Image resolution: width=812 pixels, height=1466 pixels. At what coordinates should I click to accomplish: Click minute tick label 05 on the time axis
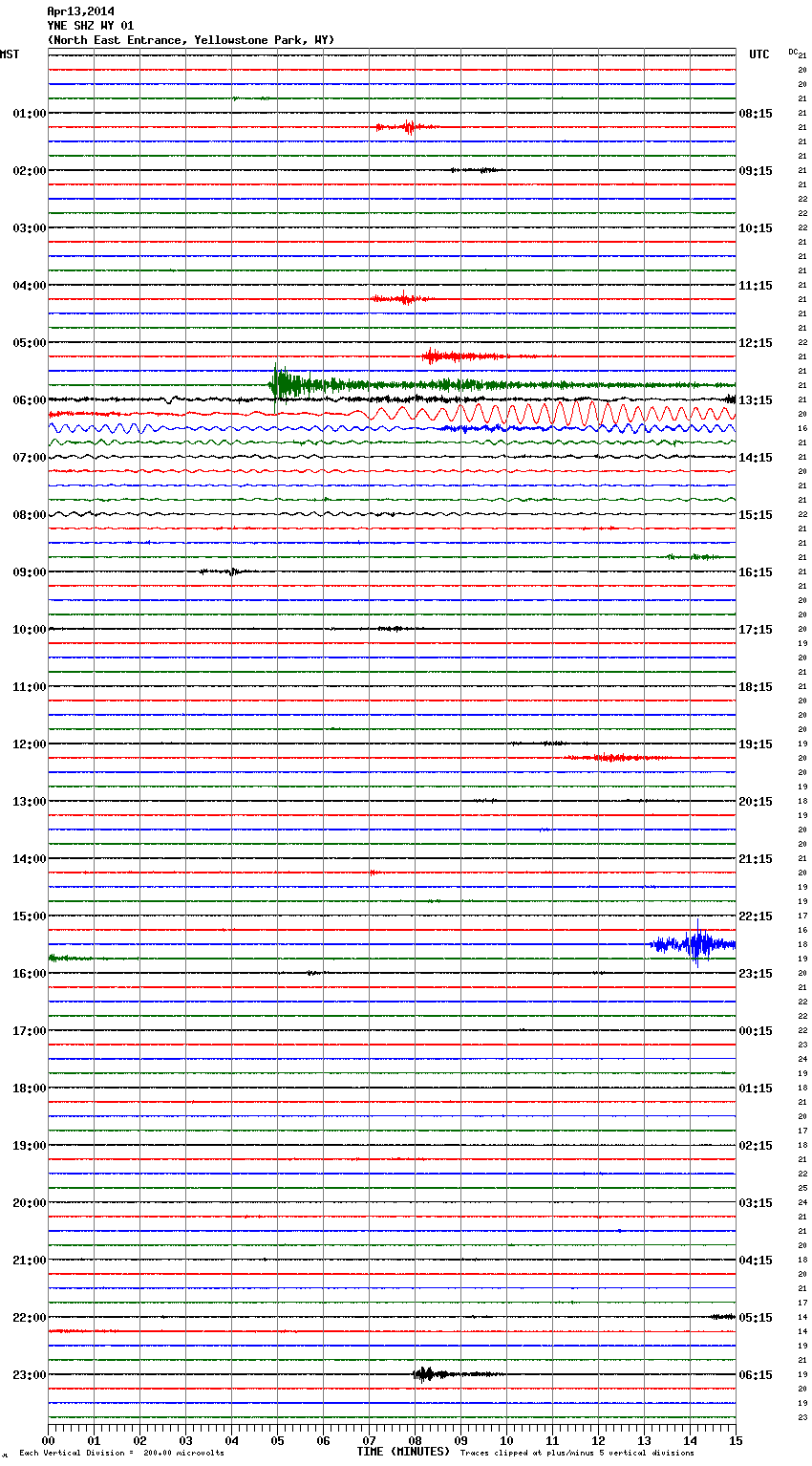click(x=277, y=1440)
